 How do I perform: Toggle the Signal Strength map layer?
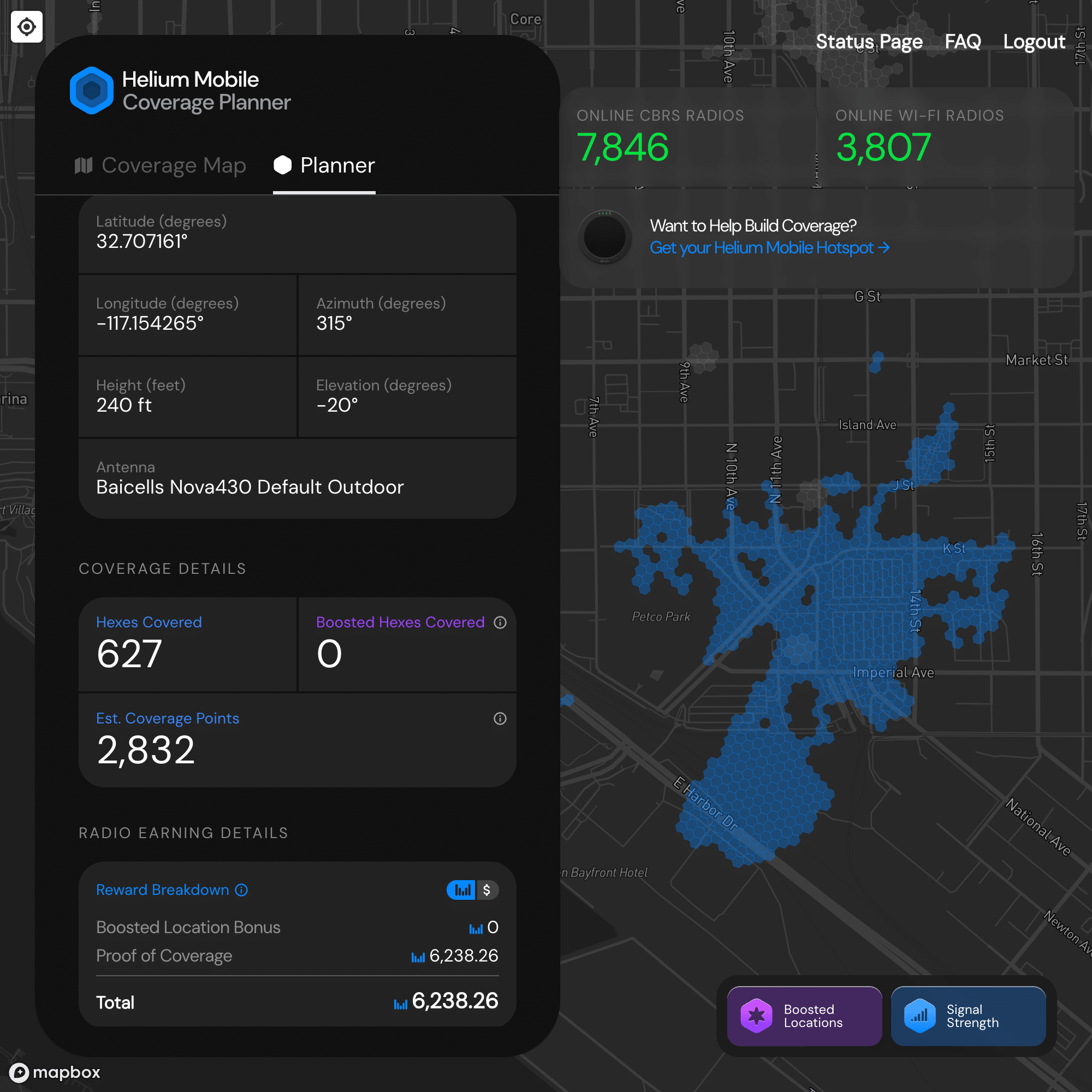968,1016
